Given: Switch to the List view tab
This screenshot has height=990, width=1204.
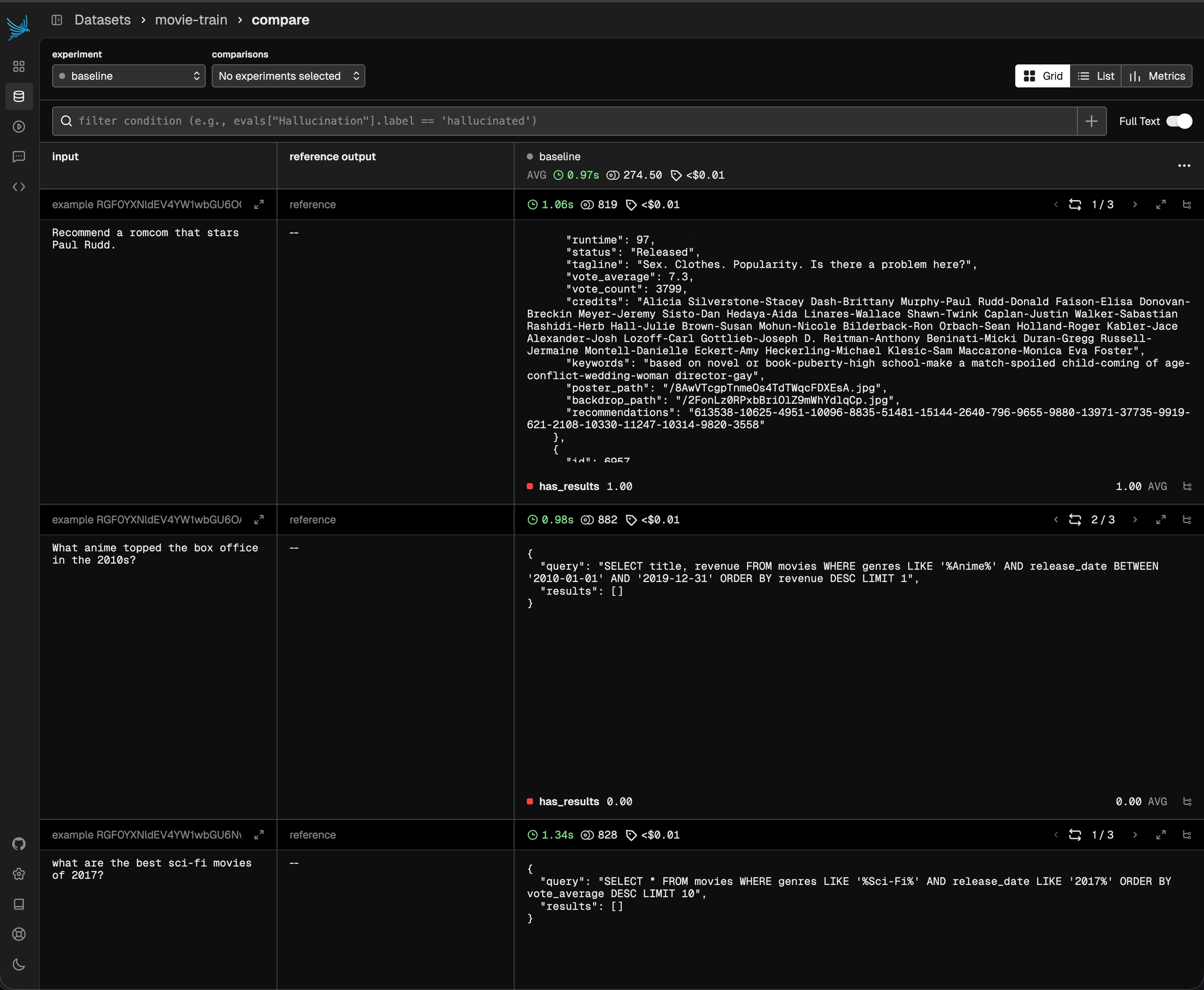Looking at the screenshot, I should [1096, 76].
